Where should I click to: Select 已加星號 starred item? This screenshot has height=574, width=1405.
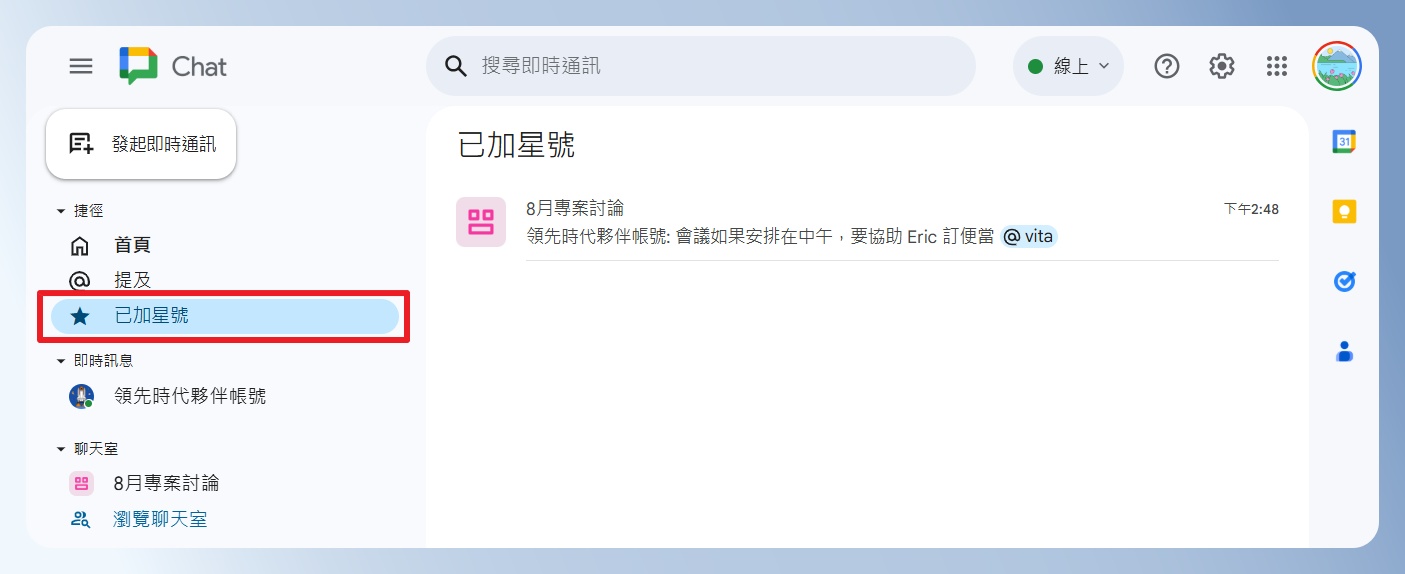point(225,316)
